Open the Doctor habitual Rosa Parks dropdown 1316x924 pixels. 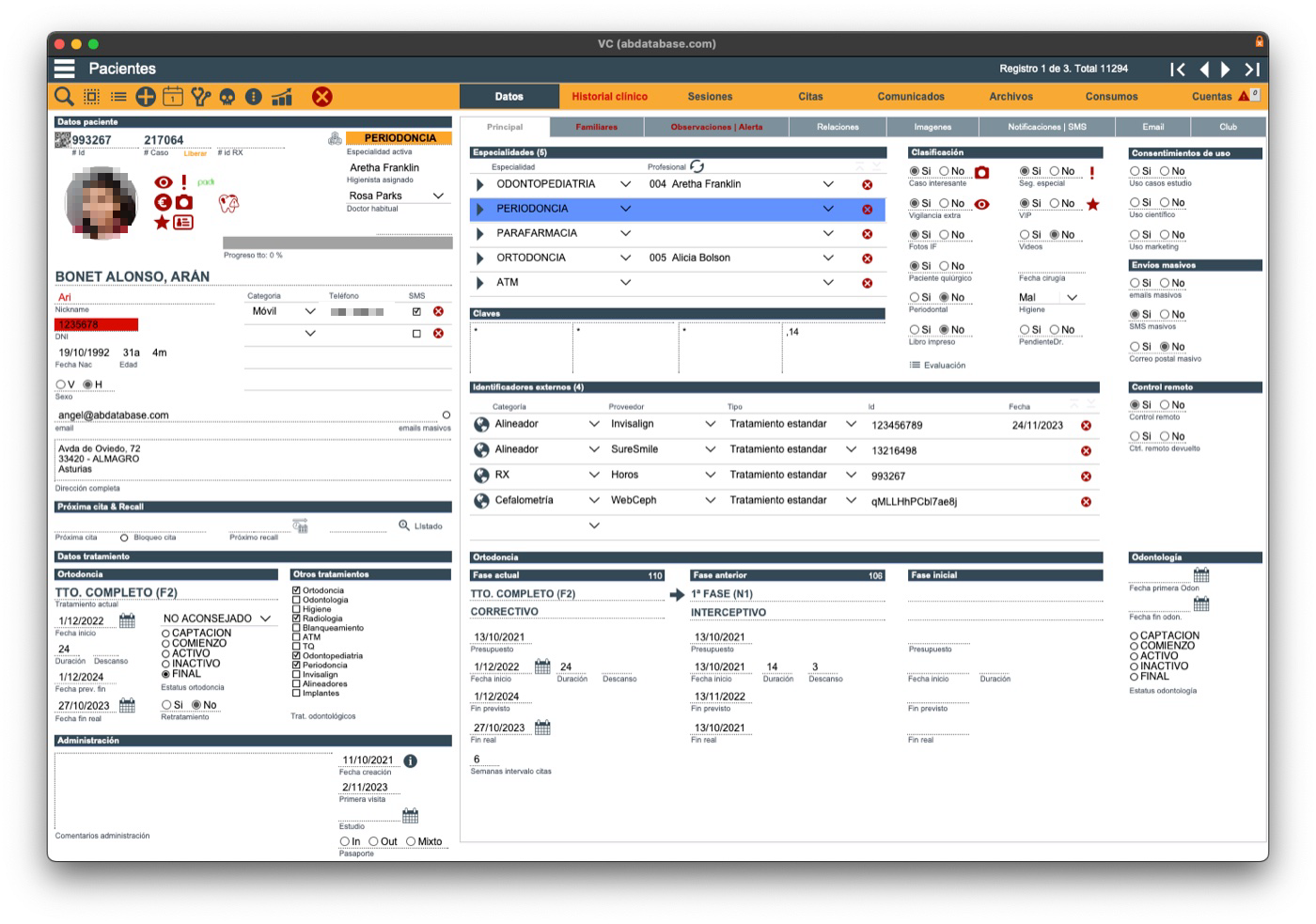[438, 196]
